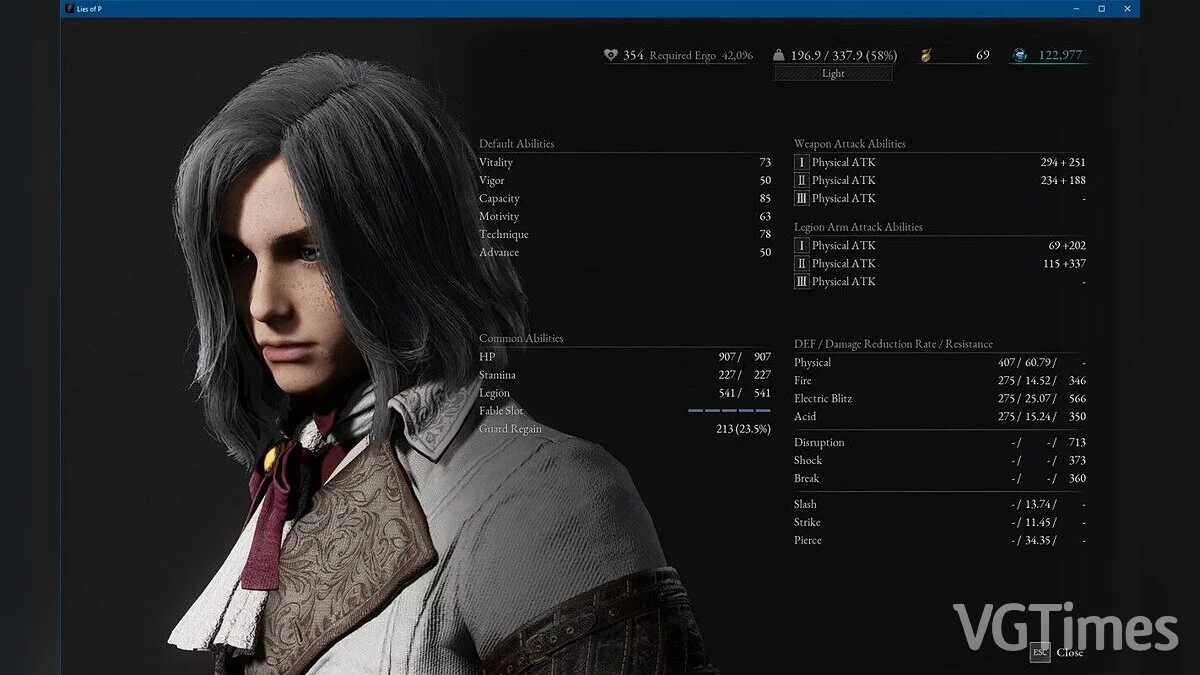Viewport: 1200px width, 675px height.
Task: Select weapon slot II icon under Weapon Attack Abilities
Action: click(x=801, y=180)
